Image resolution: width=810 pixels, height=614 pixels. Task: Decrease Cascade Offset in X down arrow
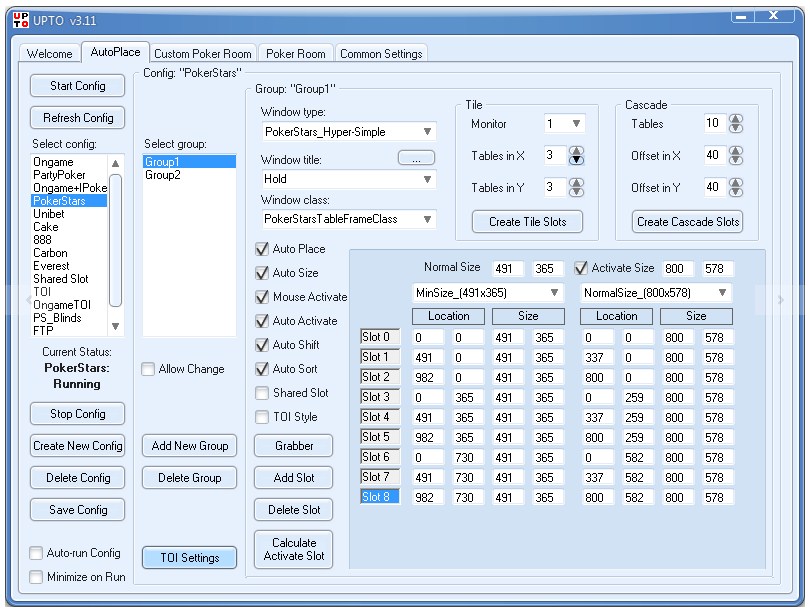737,160
